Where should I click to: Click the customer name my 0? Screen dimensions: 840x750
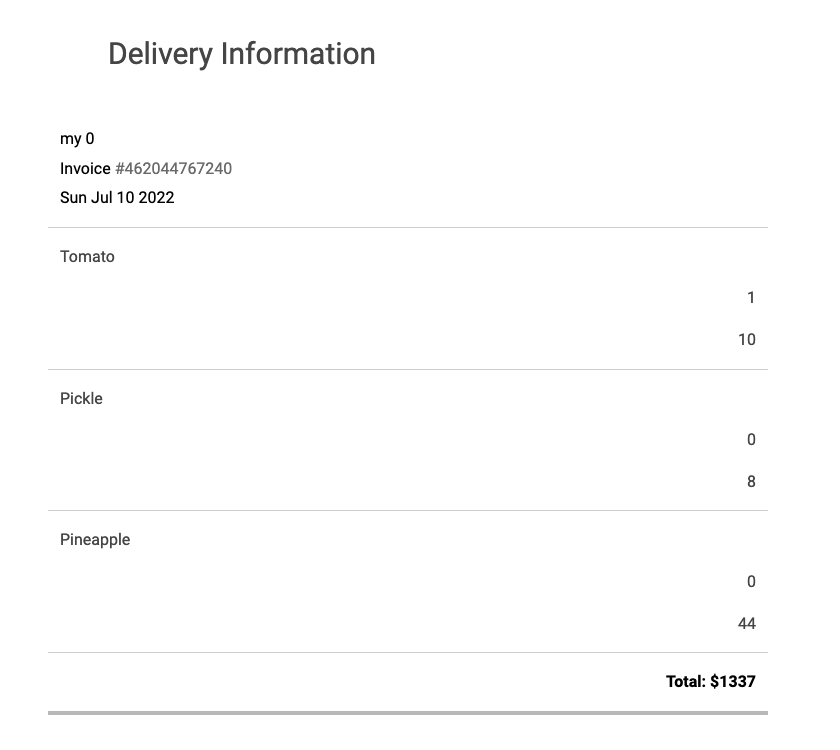77,139
